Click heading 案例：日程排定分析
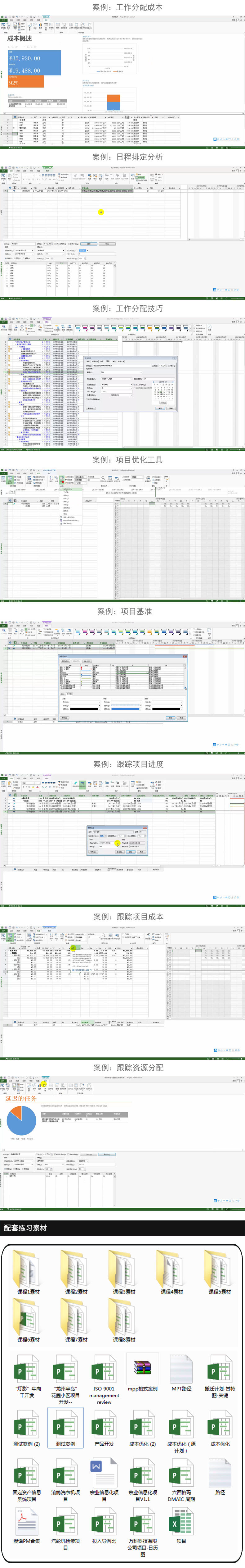This screenshot has width=245, height=1568. [128, 157]
